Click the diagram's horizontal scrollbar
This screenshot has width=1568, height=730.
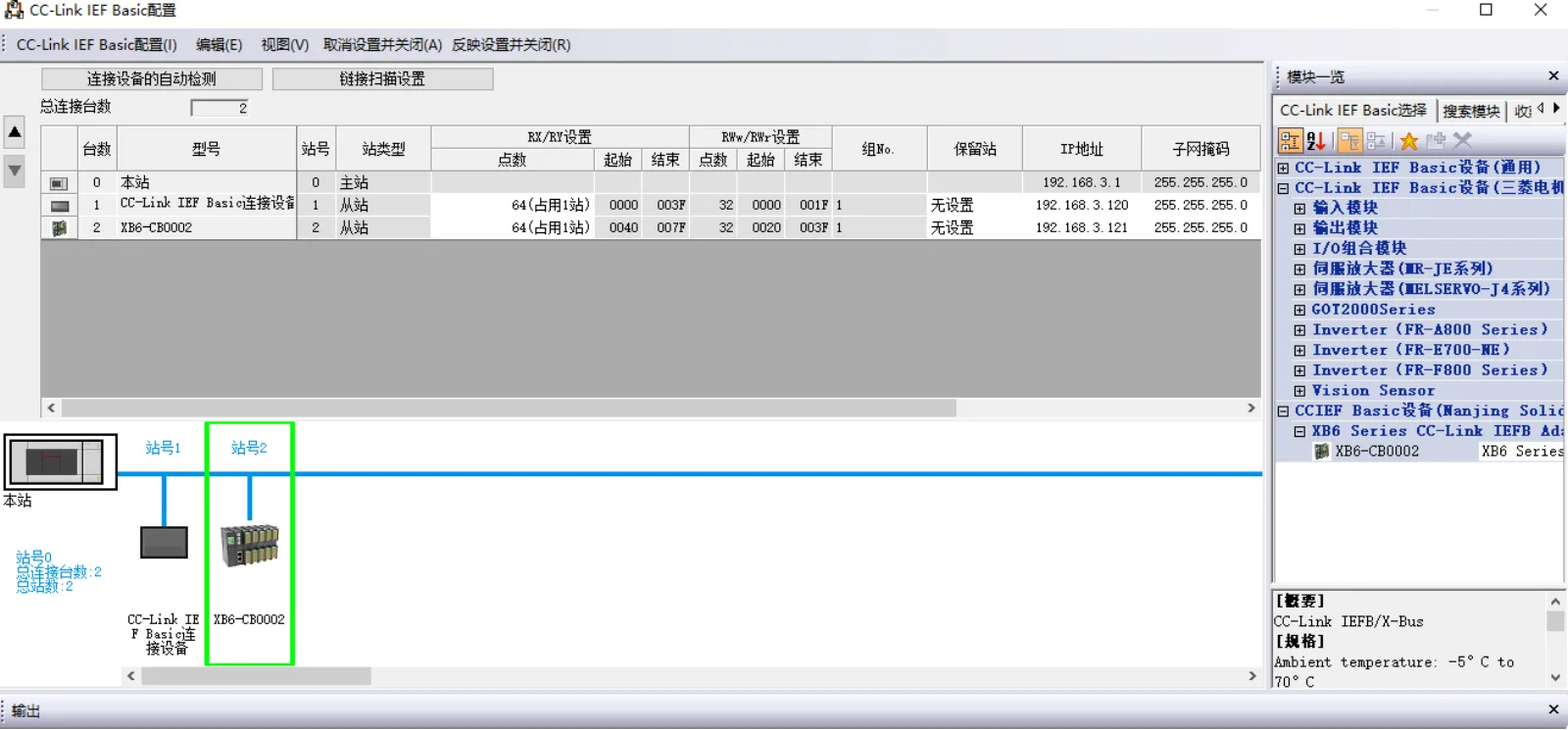tap(256, 676)
